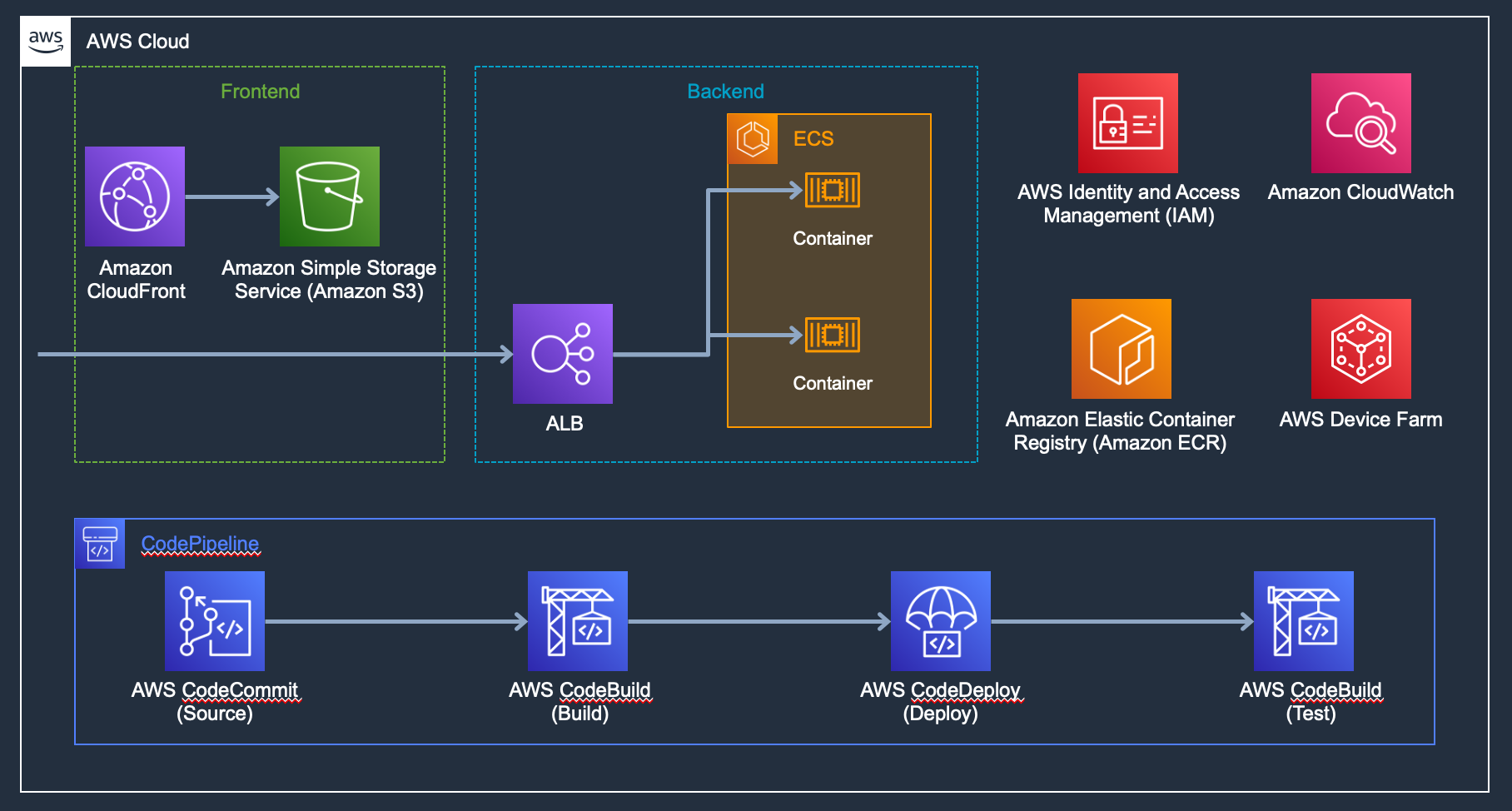Select the AWS CodeDeploy icon
Screen dimensions: 1512x811
[x=941, y=621]
